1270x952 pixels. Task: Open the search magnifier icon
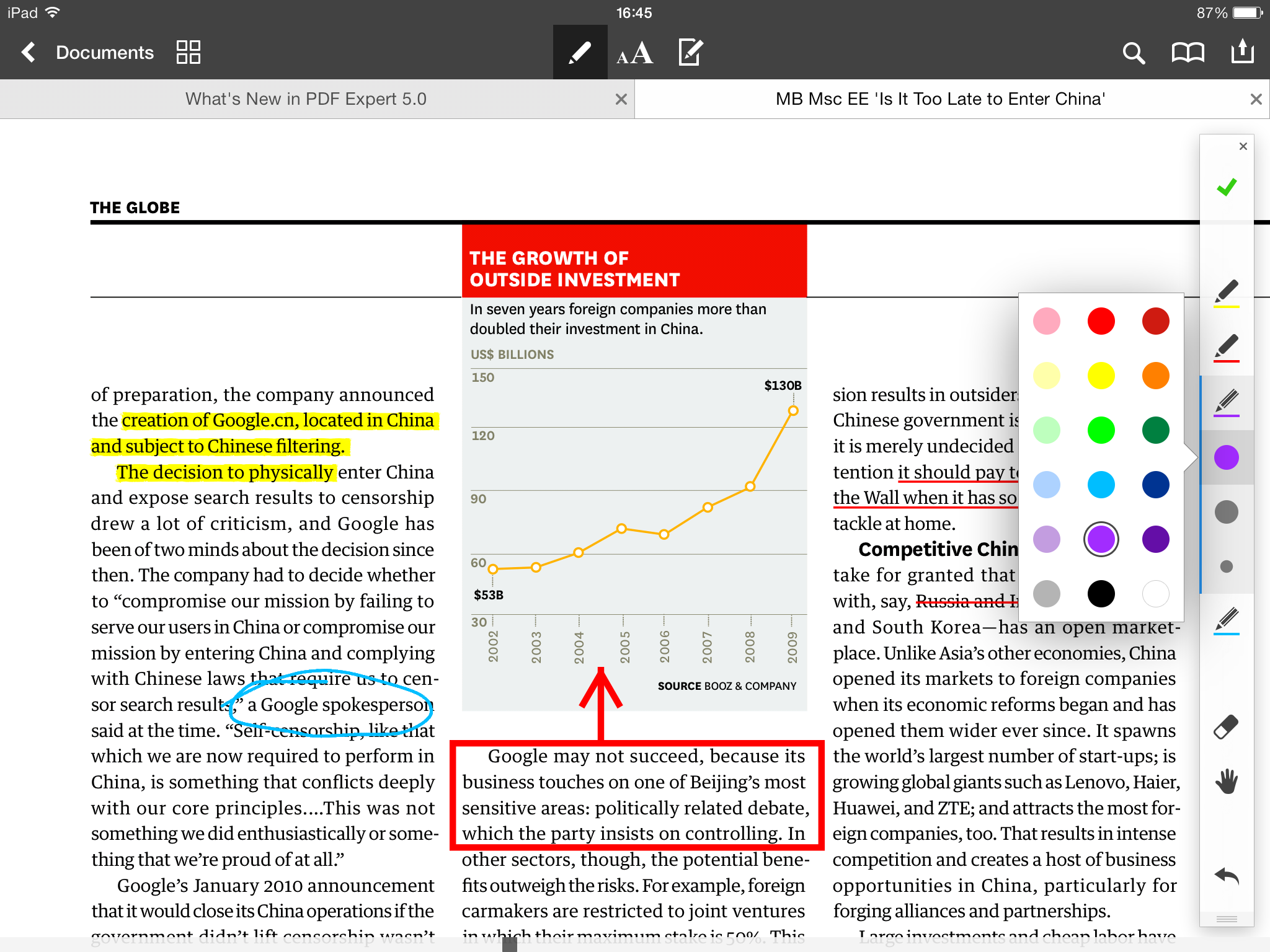[x=1133, y=53]
